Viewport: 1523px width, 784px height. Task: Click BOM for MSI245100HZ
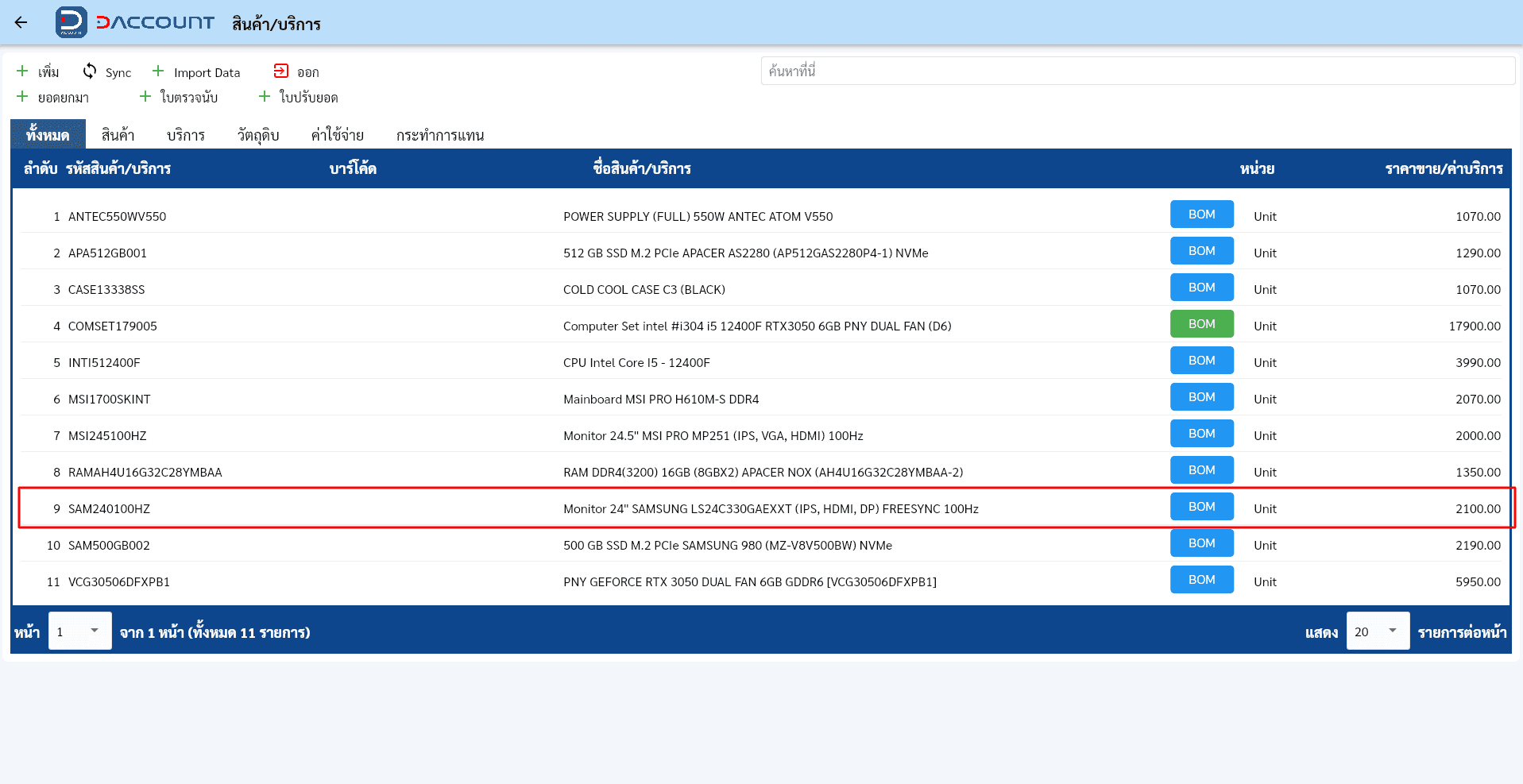tap(1202, 434)
